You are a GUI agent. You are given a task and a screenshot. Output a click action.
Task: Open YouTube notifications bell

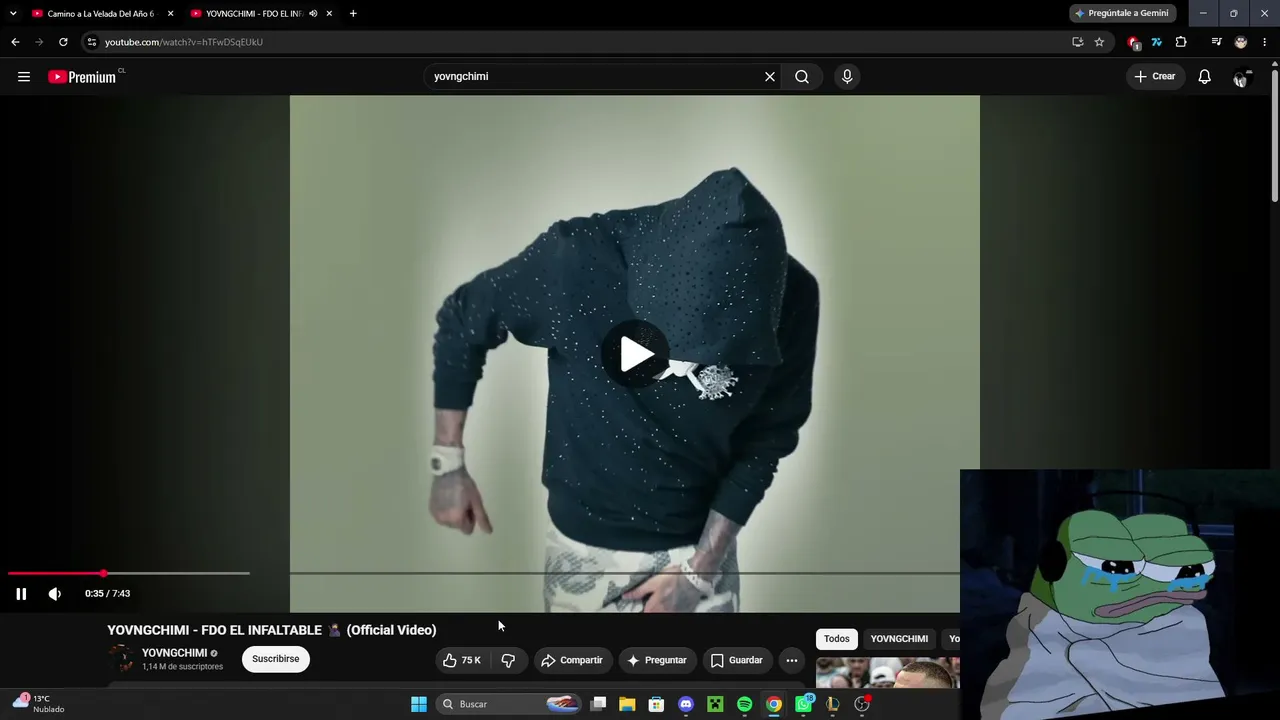click(1205, 77)
